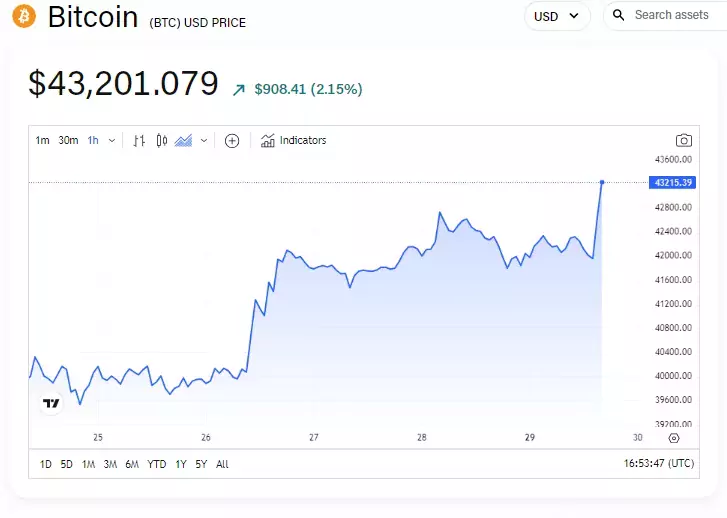Image resolution: width=727 pixels, height=518 pixels.
Task: Switch interval to 30m
Action: point(68,140)
